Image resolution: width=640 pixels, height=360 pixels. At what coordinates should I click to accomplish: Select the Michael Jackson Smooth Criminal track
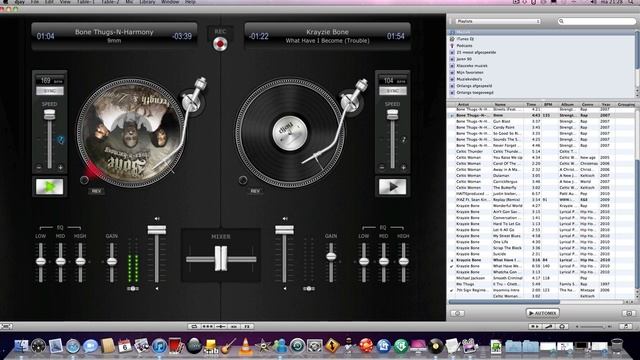(541, 278)
